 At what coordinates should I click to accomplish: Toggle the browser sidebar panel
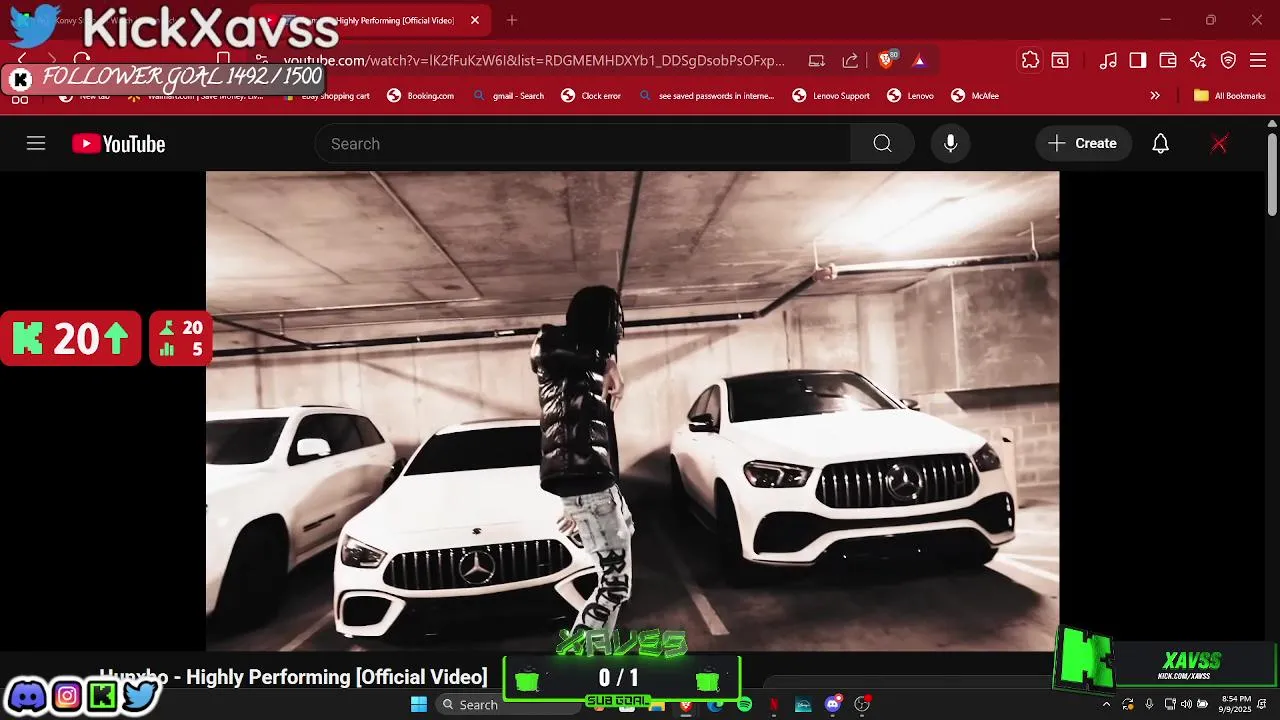(1138, 60)
